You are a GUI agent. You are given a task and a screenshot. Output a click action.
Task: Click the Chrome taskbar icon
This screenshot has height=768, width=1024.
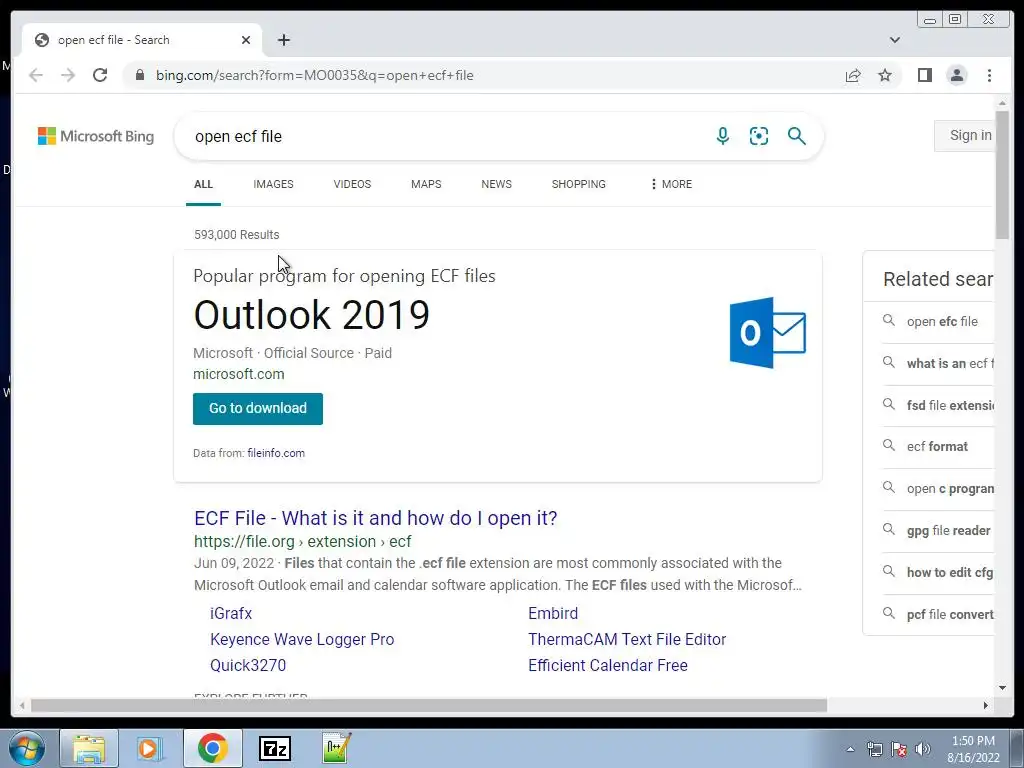(212, 748)
